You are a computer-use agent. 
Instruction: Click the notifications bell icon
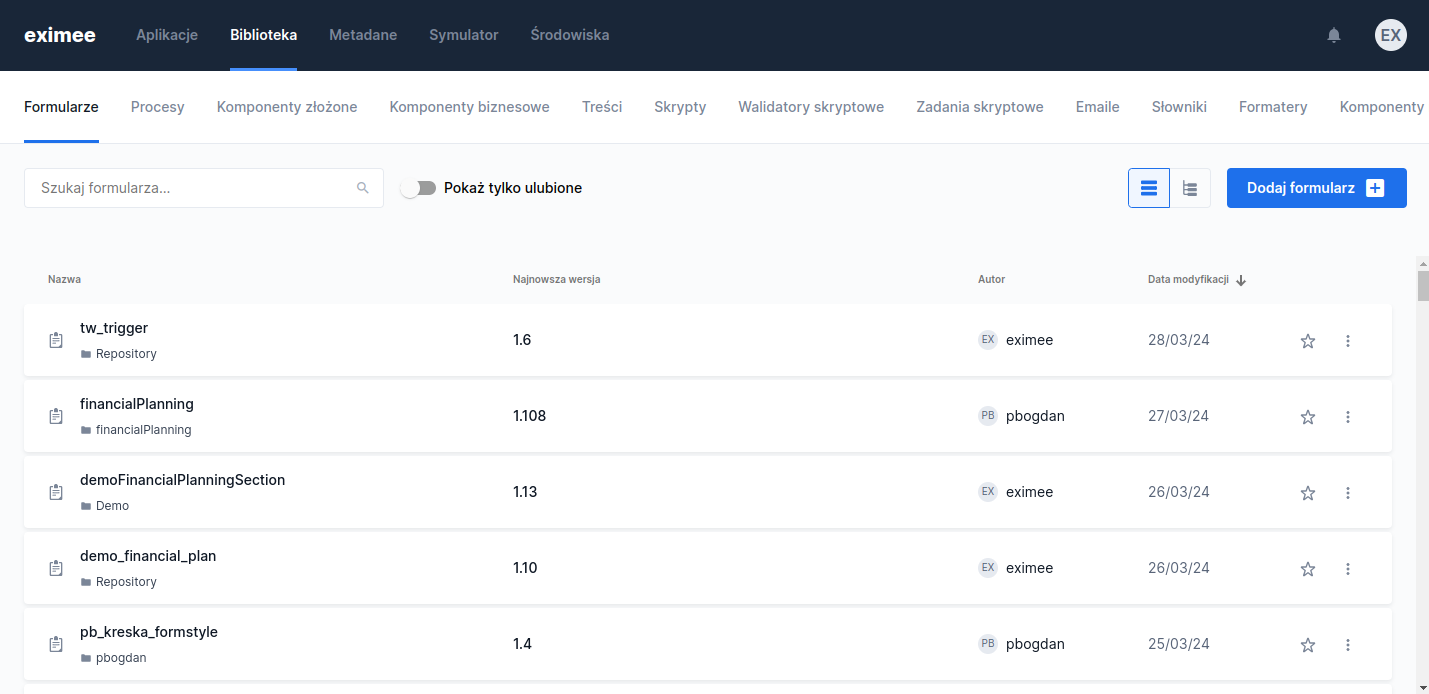(x=1333, y=35)
